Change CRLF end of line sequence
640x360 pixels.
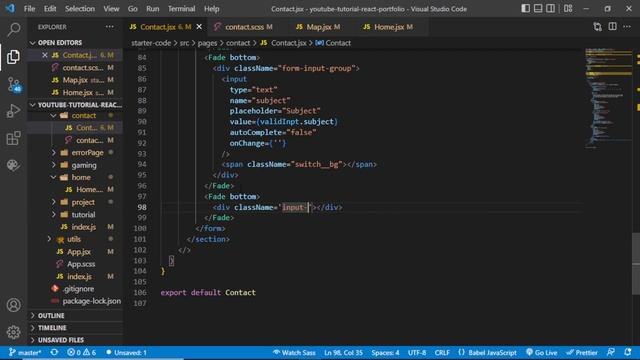click(442, 352)
